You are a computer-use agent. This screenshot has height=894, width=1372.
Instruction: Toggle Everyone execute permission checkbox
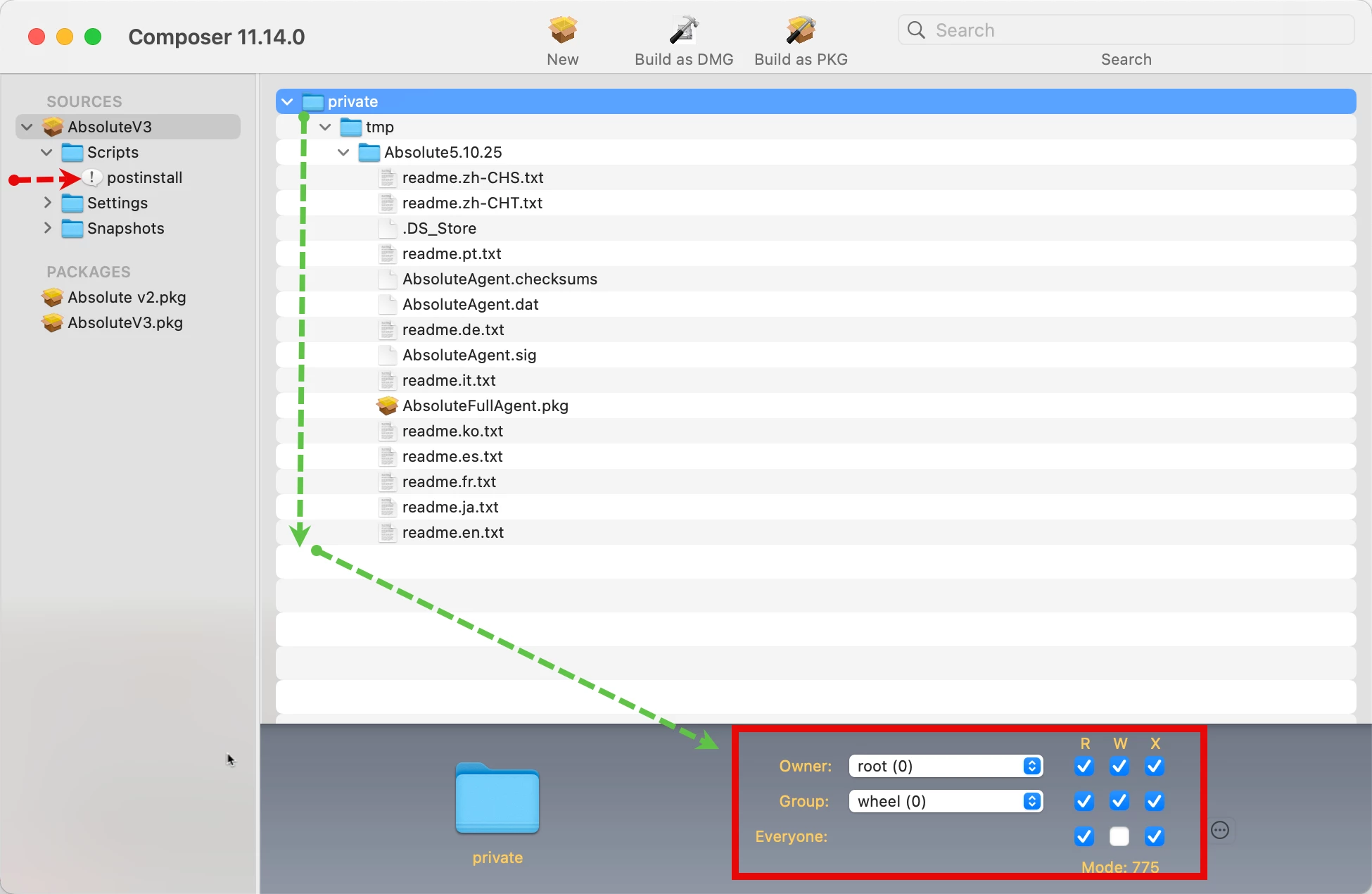pos(1155,836)
